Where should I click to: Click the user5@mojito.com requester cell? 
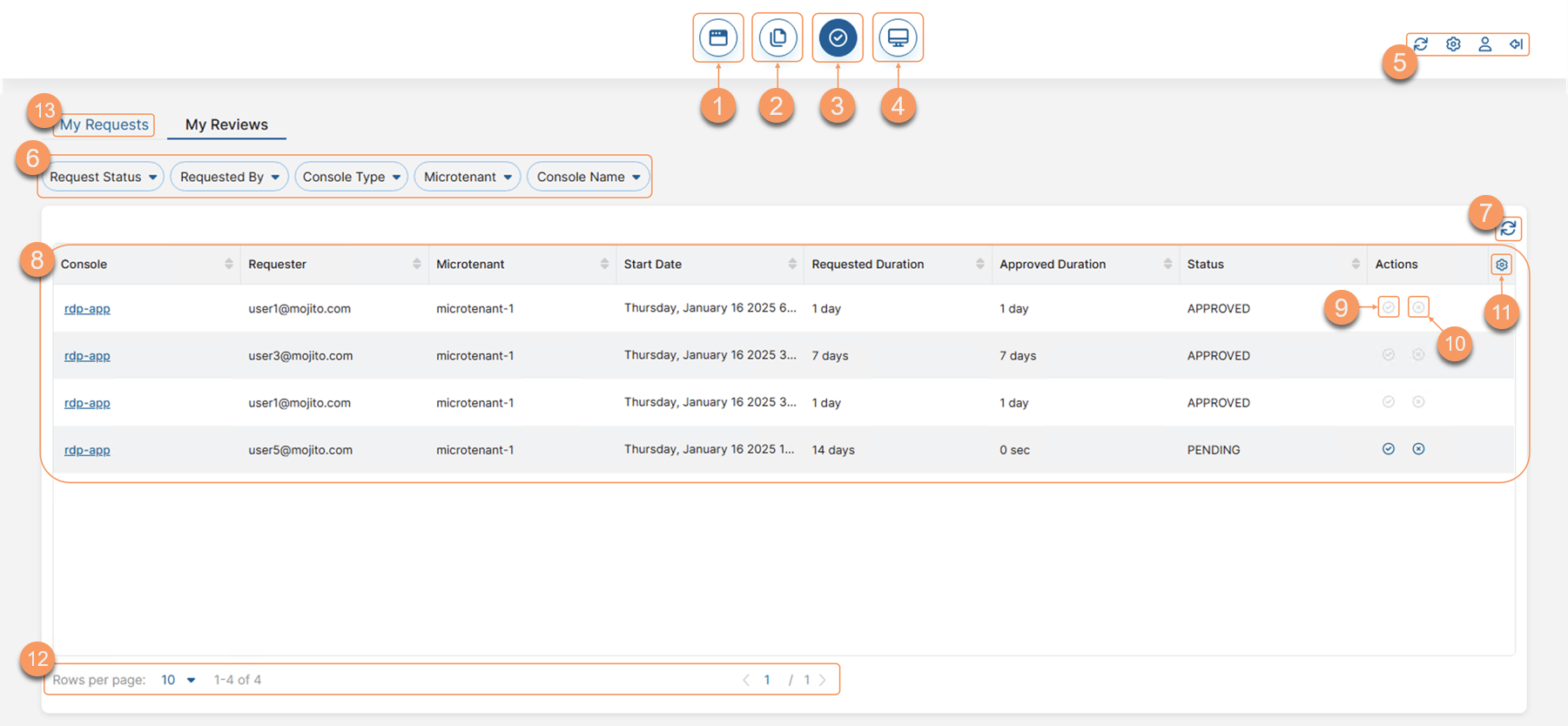coord(300,450)
